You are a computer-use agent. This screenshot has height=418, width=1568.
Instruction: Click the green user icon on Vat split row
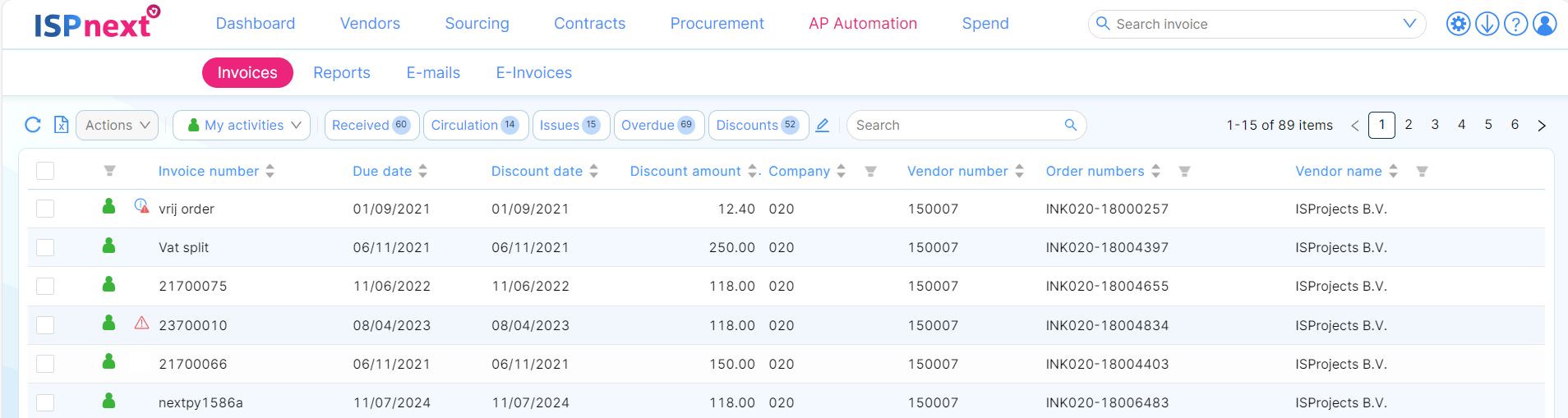[x=108, y=246]
